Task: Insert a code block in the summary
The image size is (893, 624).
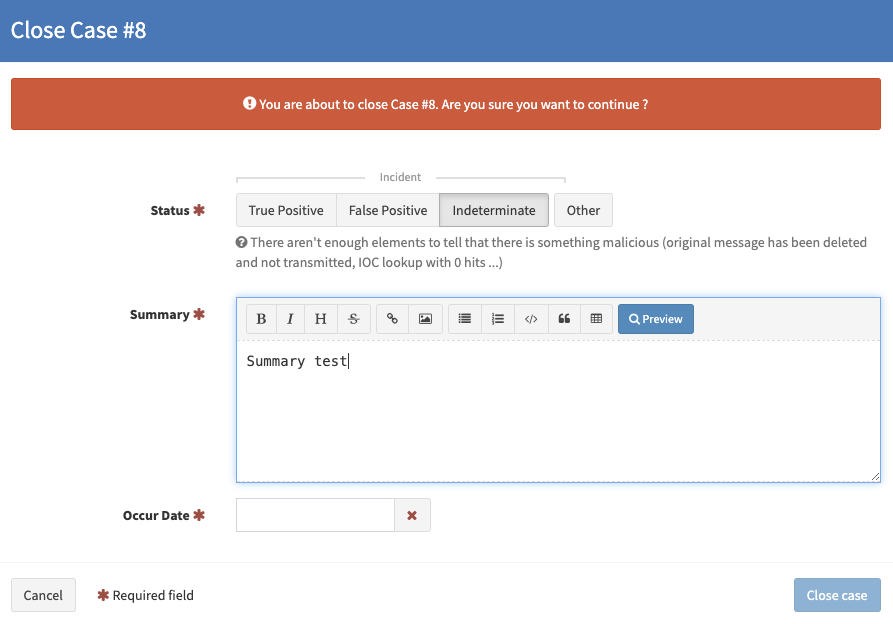Action: [530, 318]
